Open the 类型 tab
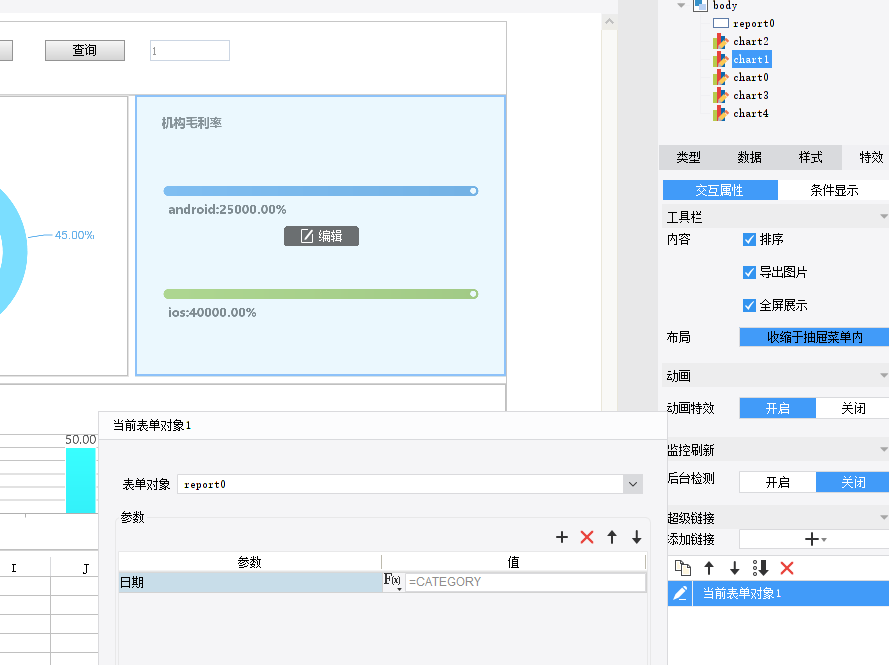 (688, 157)
